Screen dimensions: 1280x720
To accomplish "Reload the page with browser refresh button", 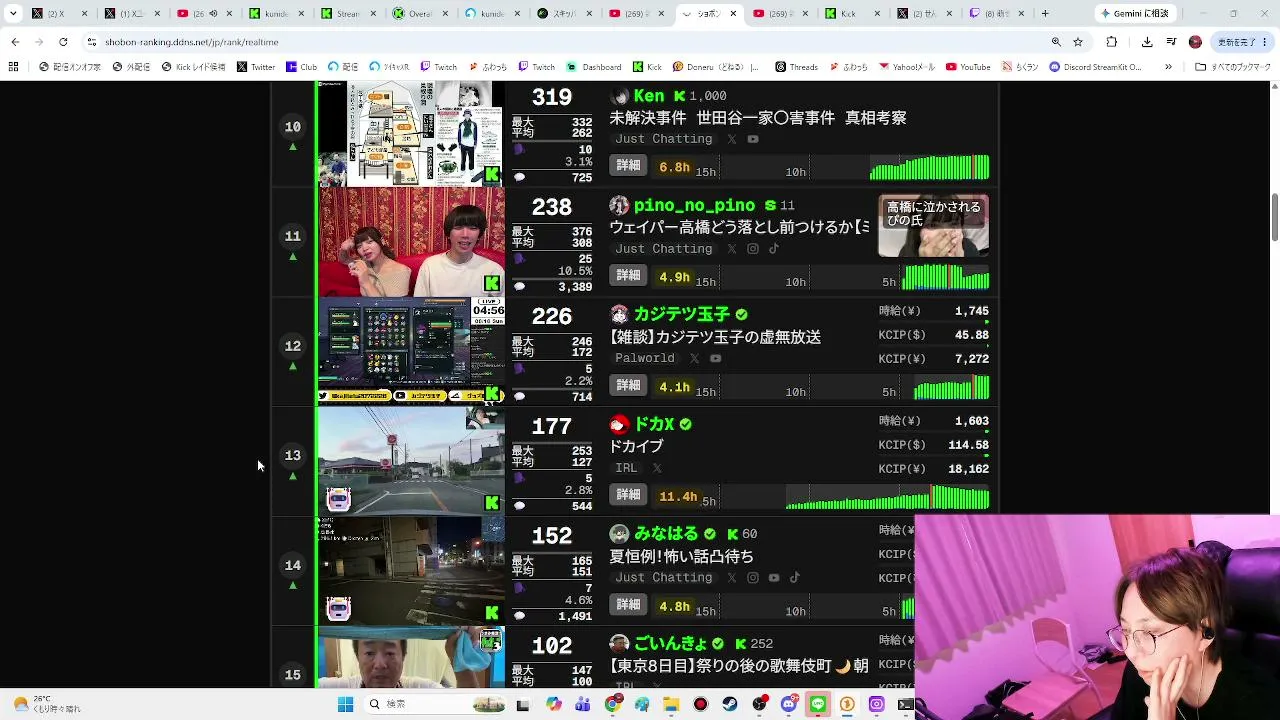I will point(63,42).
